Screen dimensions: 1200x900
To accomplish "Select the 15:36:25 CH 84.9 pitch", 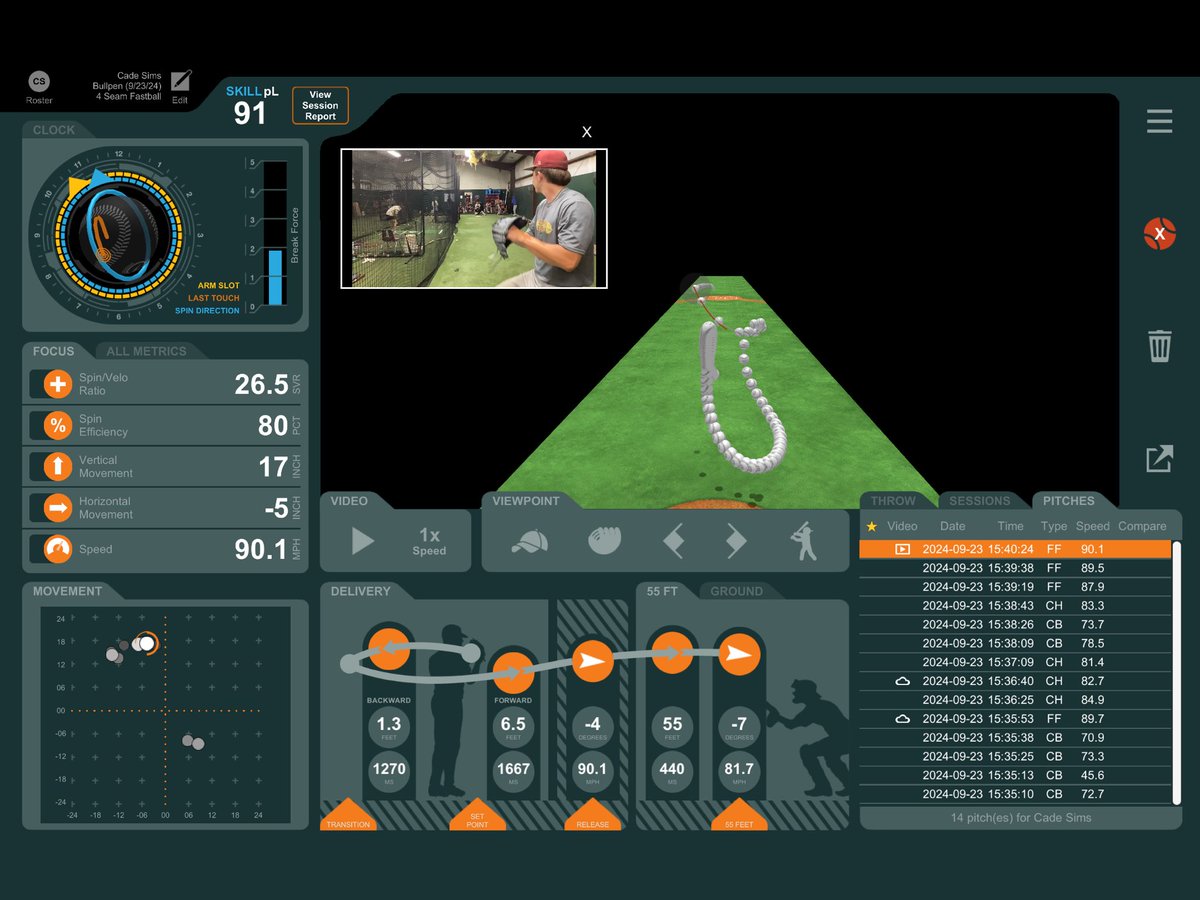I will tap(1015, 700).
